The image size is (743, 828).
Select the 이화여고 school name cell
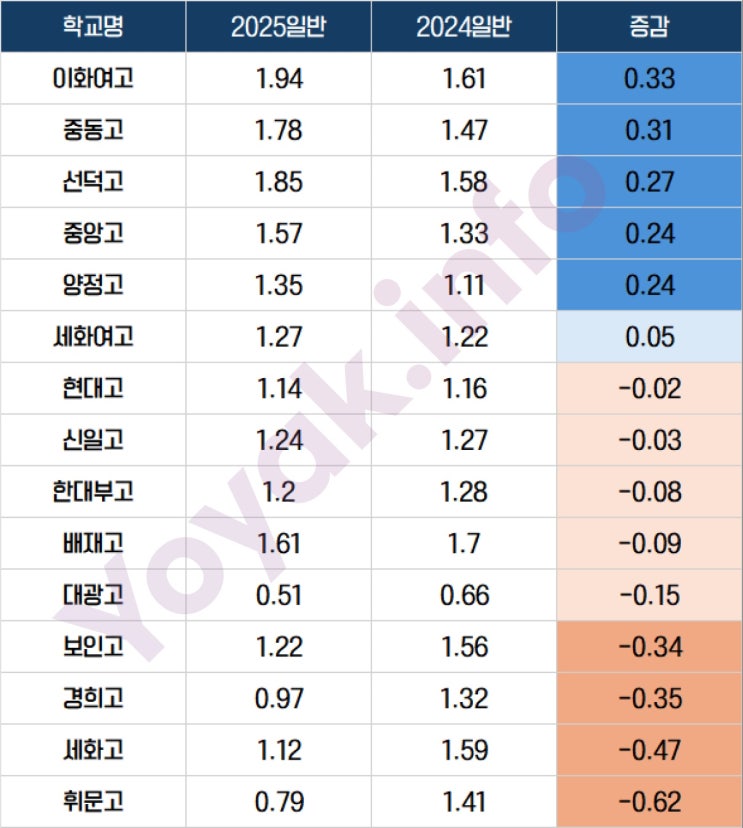coord(92,79)
